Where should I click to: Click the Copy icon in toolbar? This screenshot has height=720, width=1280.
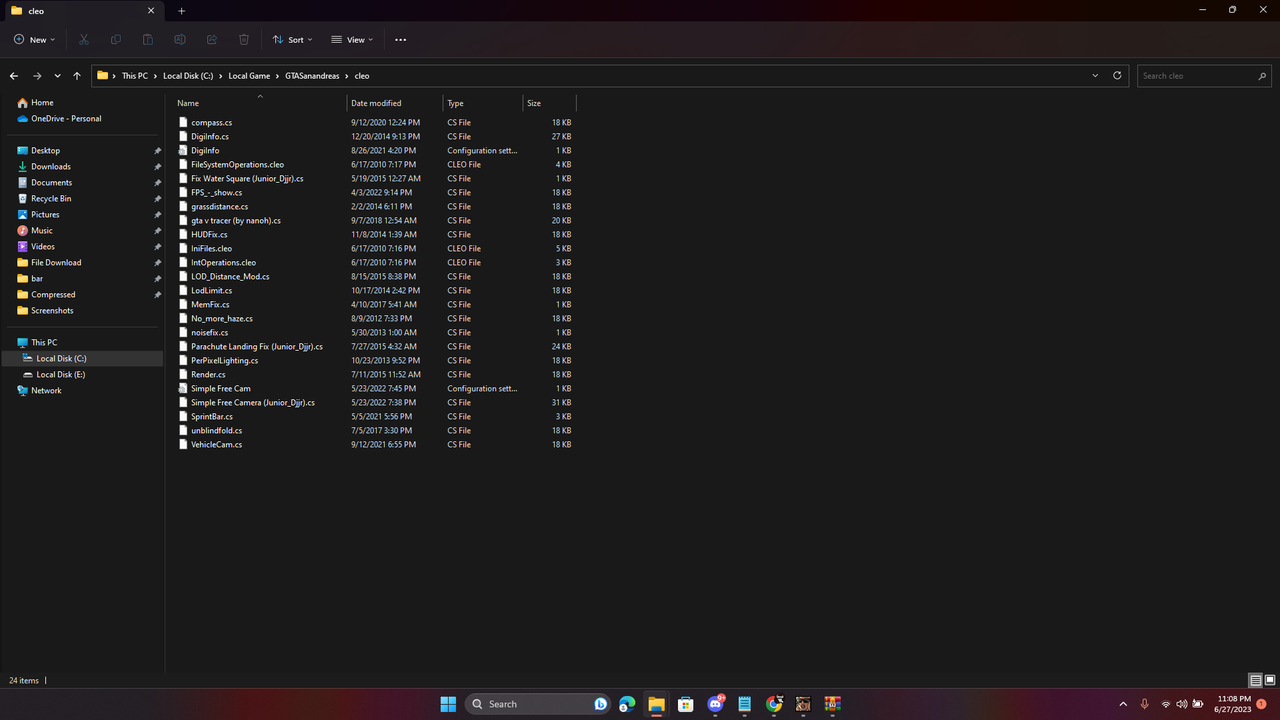pyautogui.click(x=116, y=40)
